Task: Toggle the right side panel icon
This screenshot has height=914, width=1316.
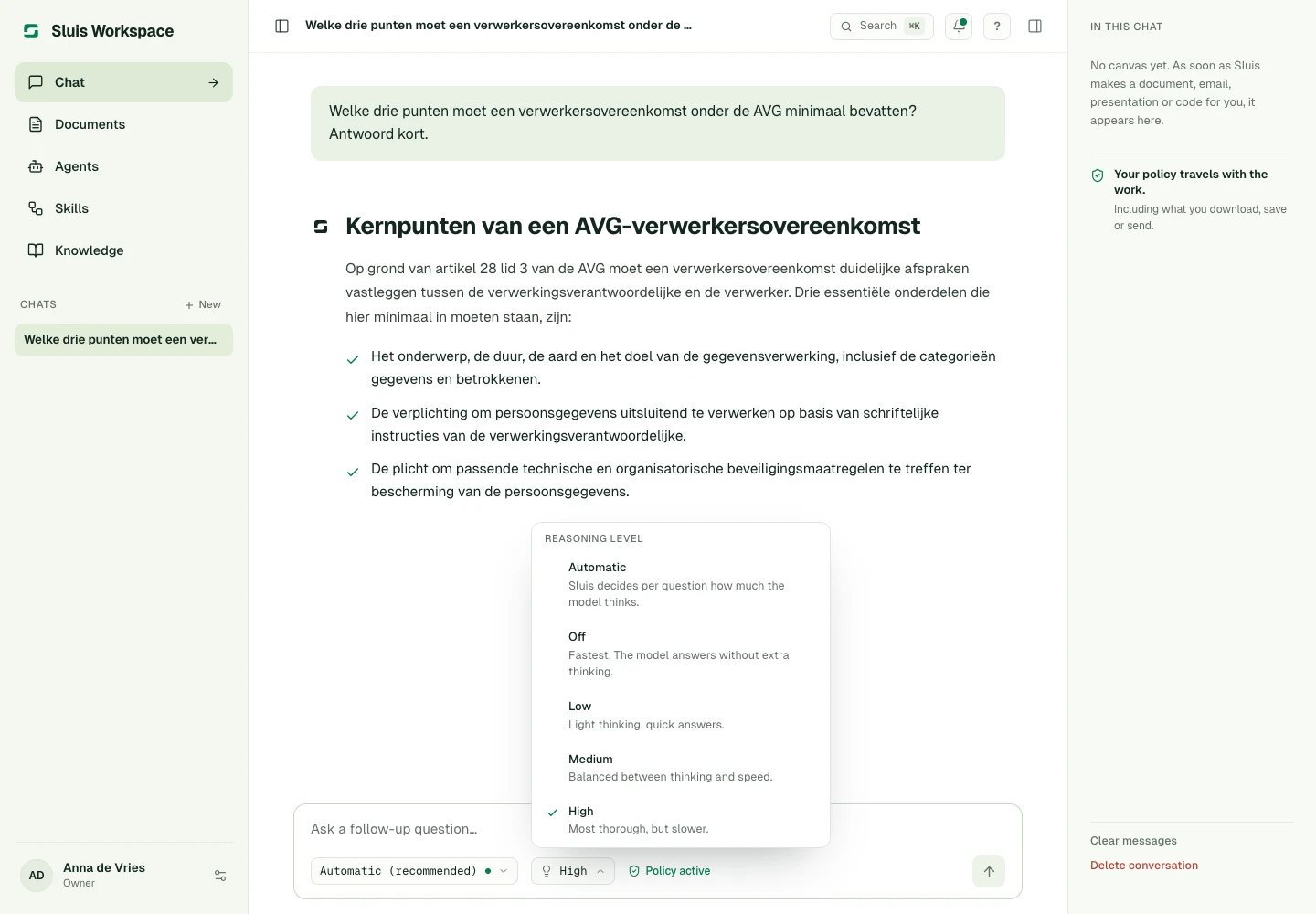Action: pyautogui.click(x=1035, y=27)
